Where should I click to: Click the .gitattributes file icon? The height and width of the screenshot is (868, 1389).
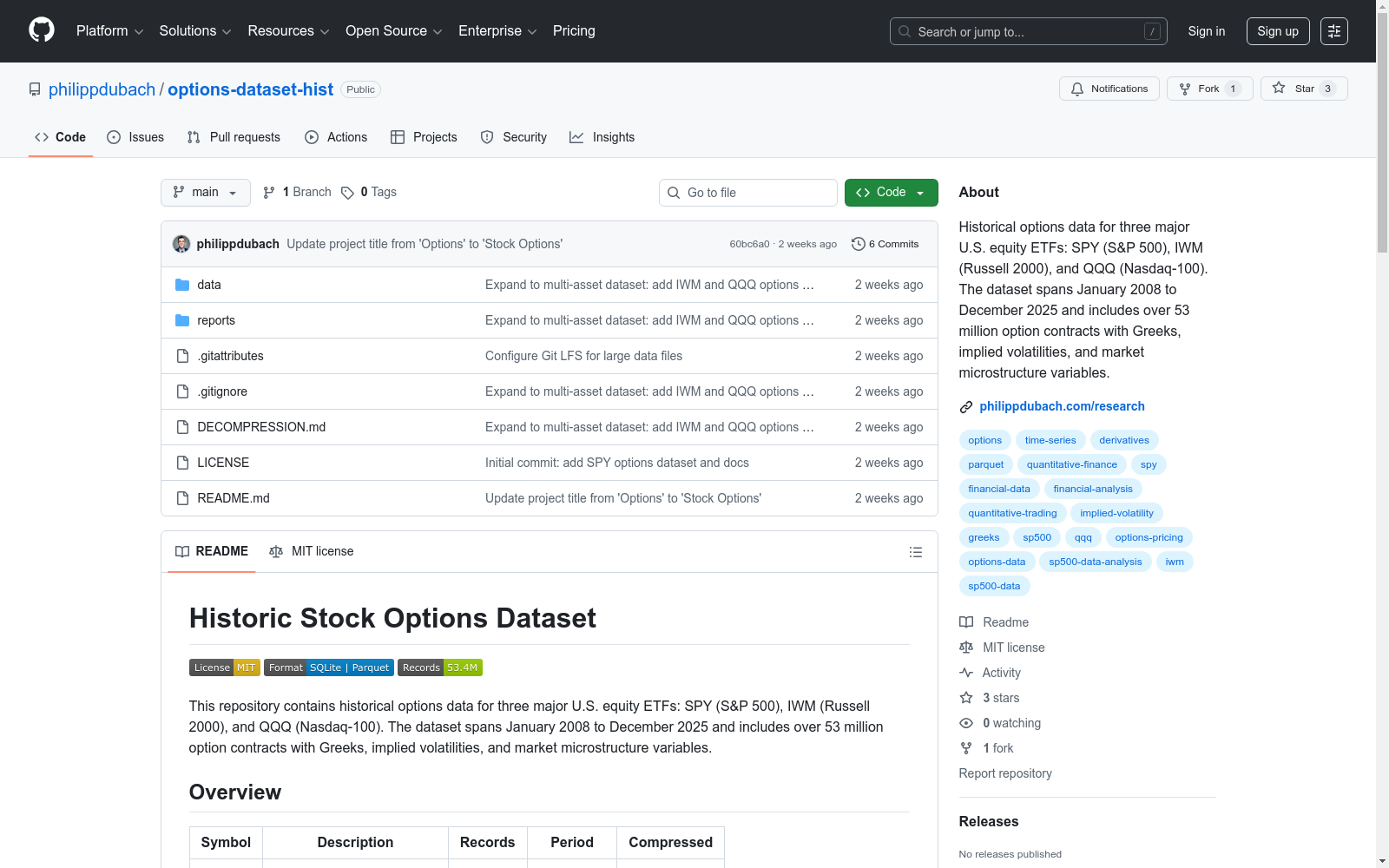point(182,356)
